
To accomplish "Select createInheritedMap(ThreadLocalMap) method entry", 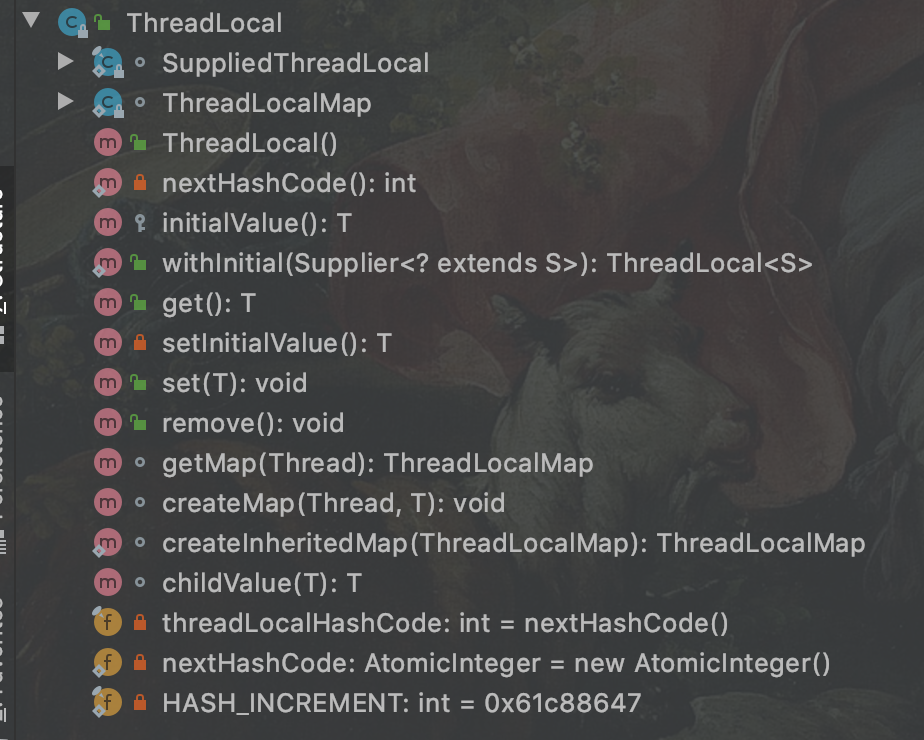I will 514,543.
